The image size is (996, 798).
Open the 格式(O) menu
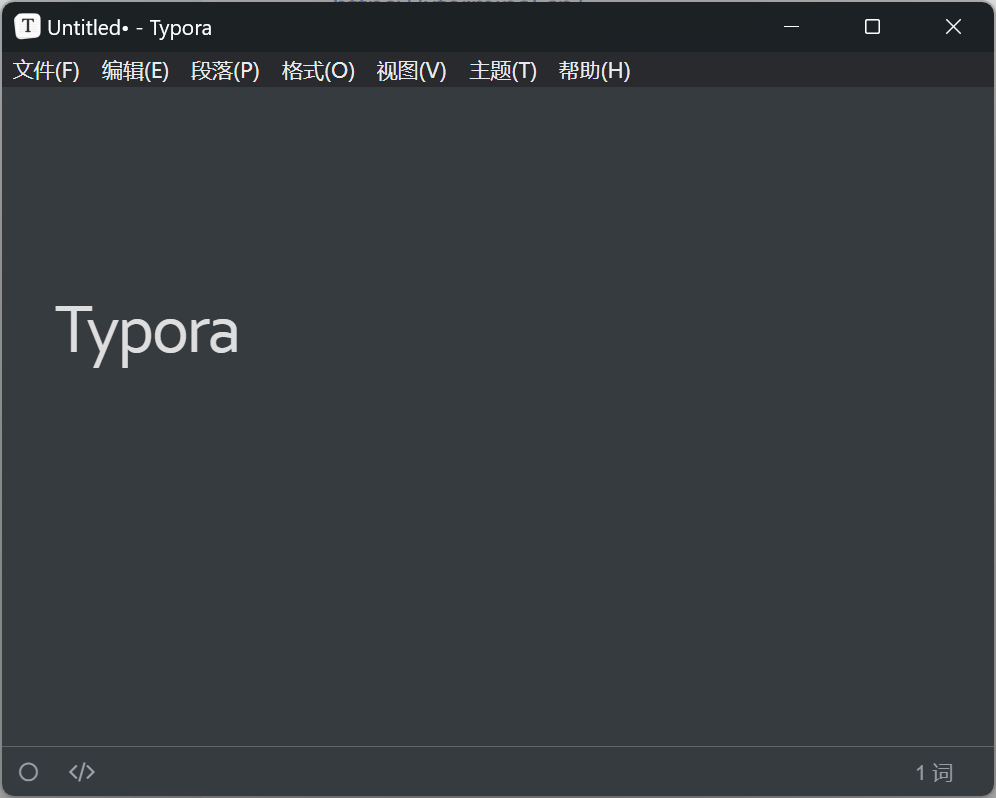point(318,71)
